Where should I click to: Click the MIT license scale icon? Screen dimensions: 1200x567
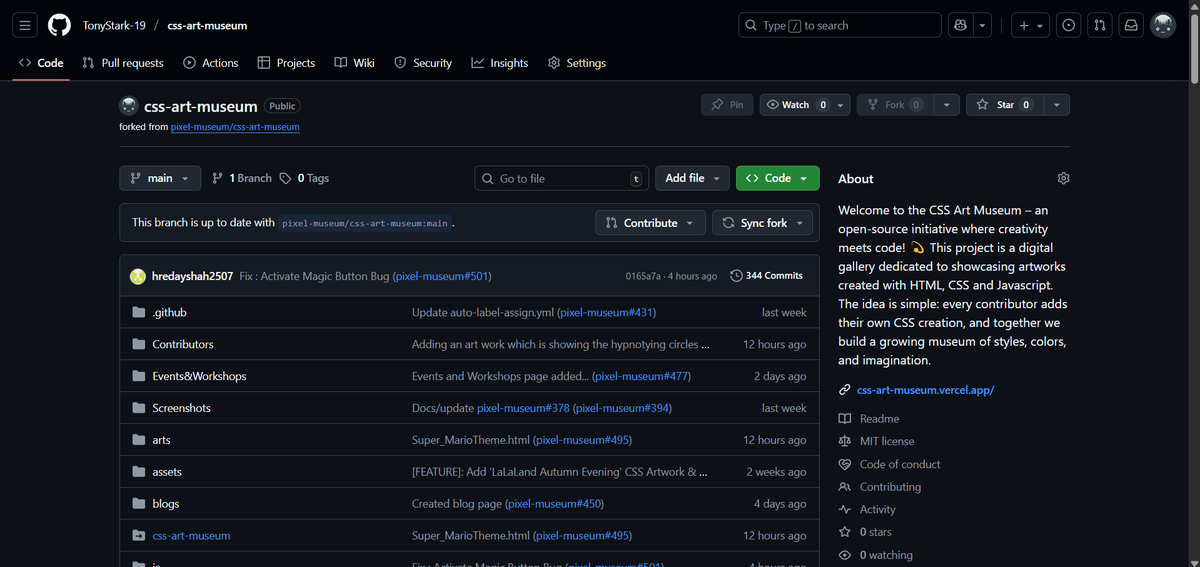pyautogui.click(x=845, y=441)
